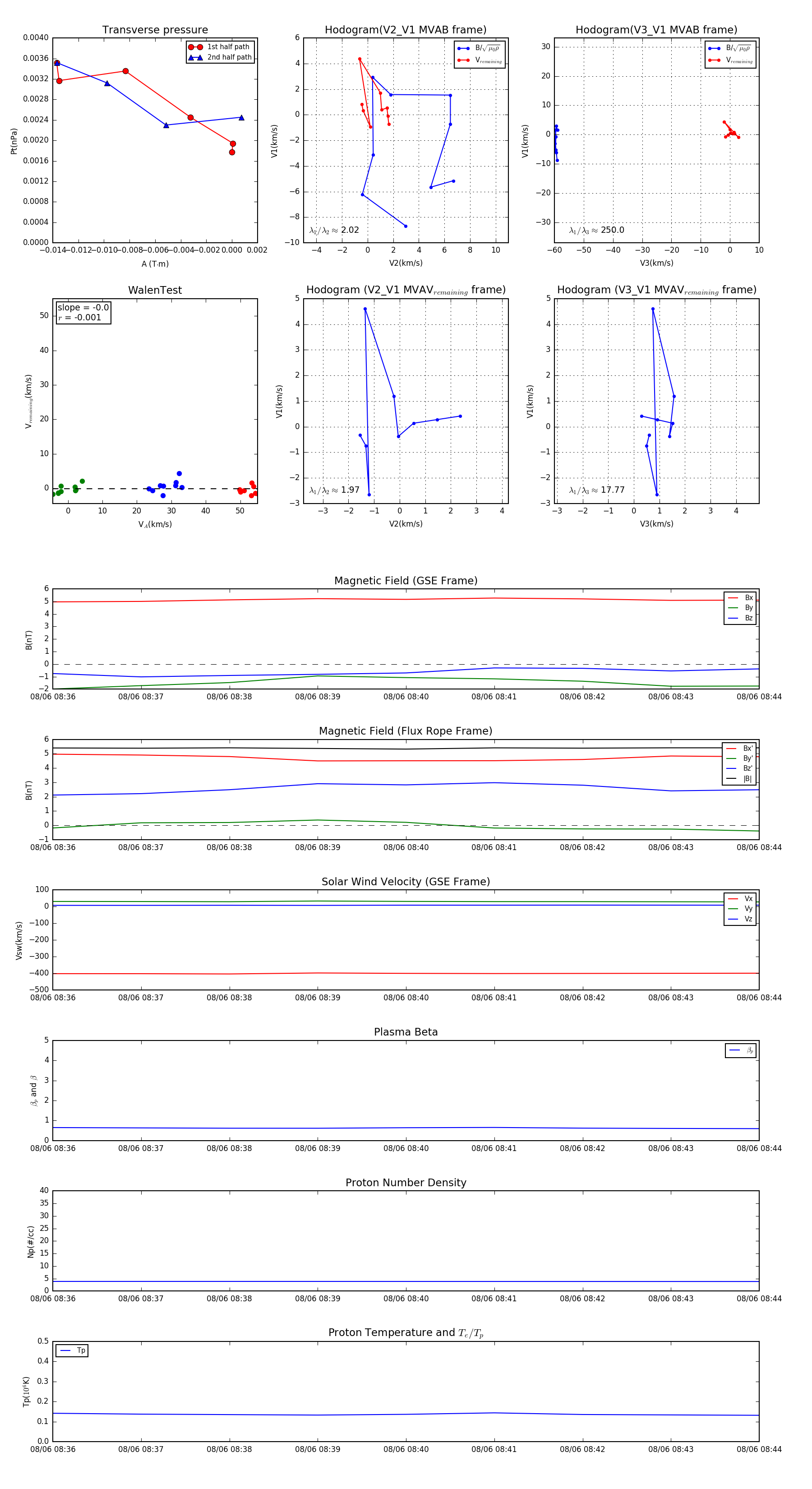Click |B| legend entry in flux rope plot
The width and height of the screenshot is (812, 1489).
click(739, 779)
